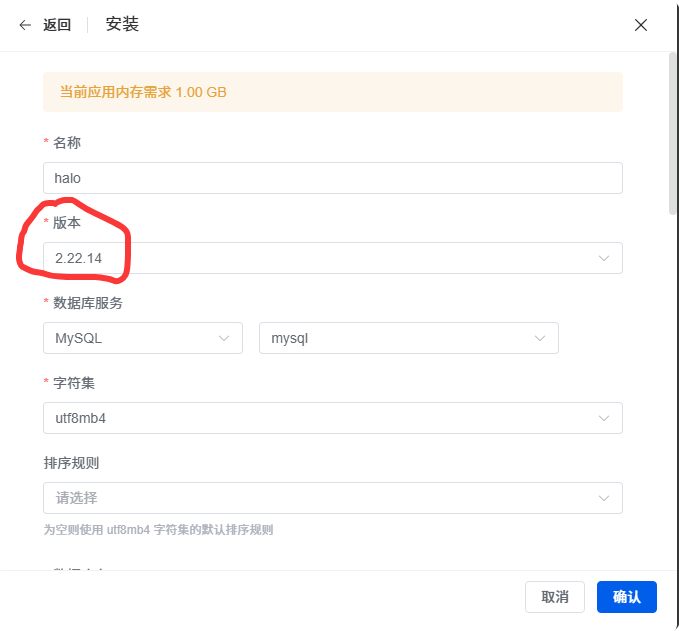This screenshot has height=631, width=679.
Task: Confirm installation with the 确认 button
Action: (x=626, y=597)
